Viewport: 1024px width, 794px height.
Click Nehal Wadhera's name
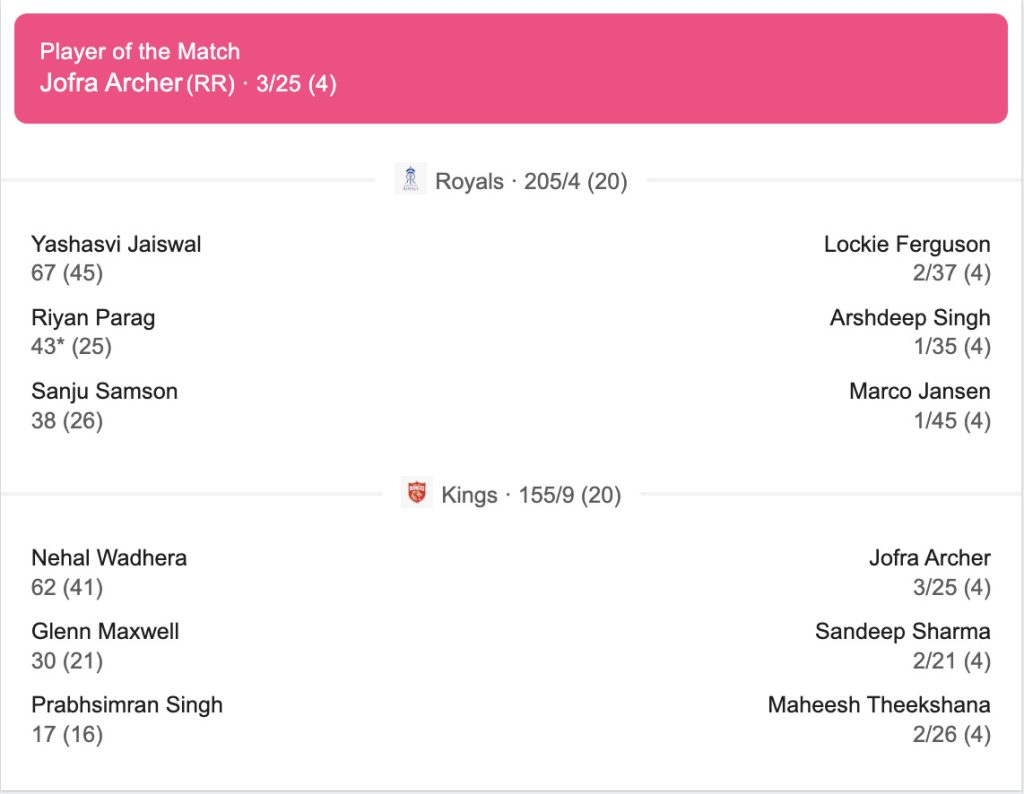[x=109, y=558]
